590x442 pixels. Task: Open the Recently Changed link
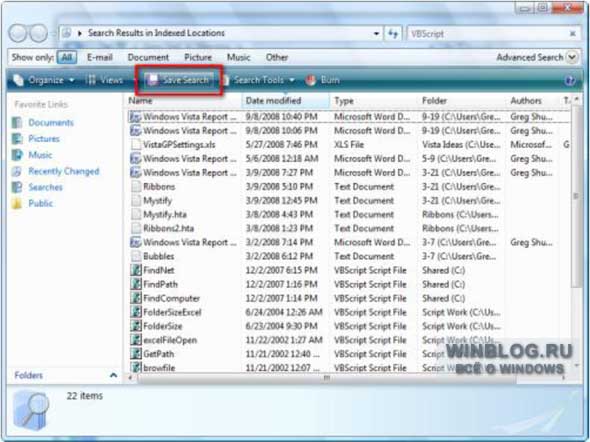pyautogui.click(x=64, y=171)
